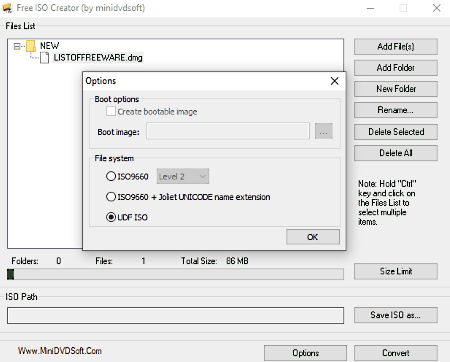Select the UDF ISO radio button

click(x=111, y=217)
